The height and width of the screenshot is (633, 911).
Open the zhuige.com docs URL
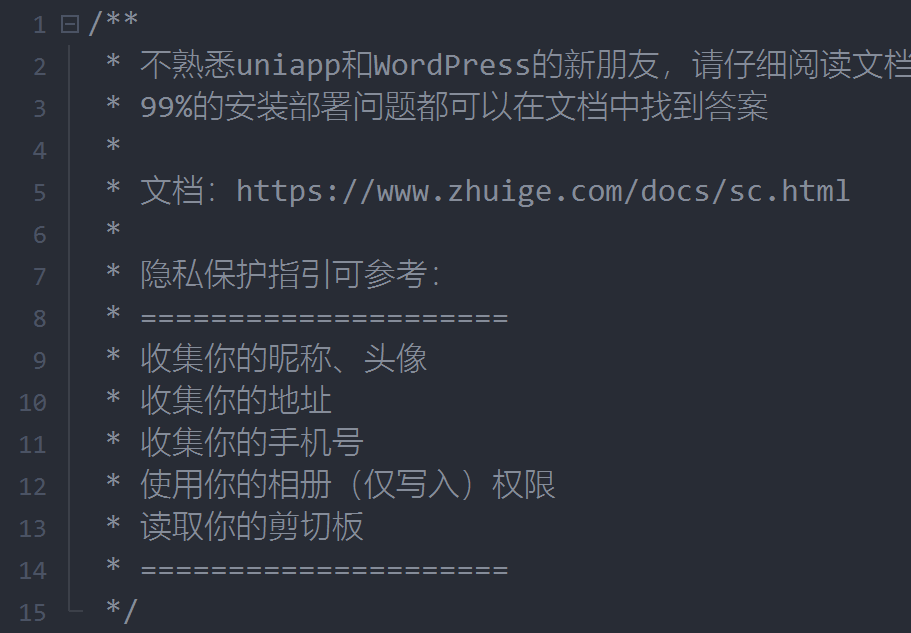[x=543, y=191]
